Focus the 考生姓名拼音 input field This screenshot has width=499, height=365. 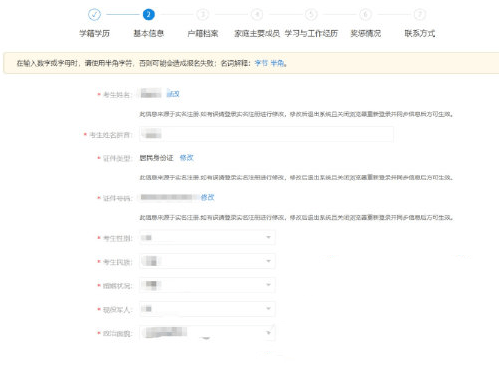pyautogui.click(x=266, y=134)
